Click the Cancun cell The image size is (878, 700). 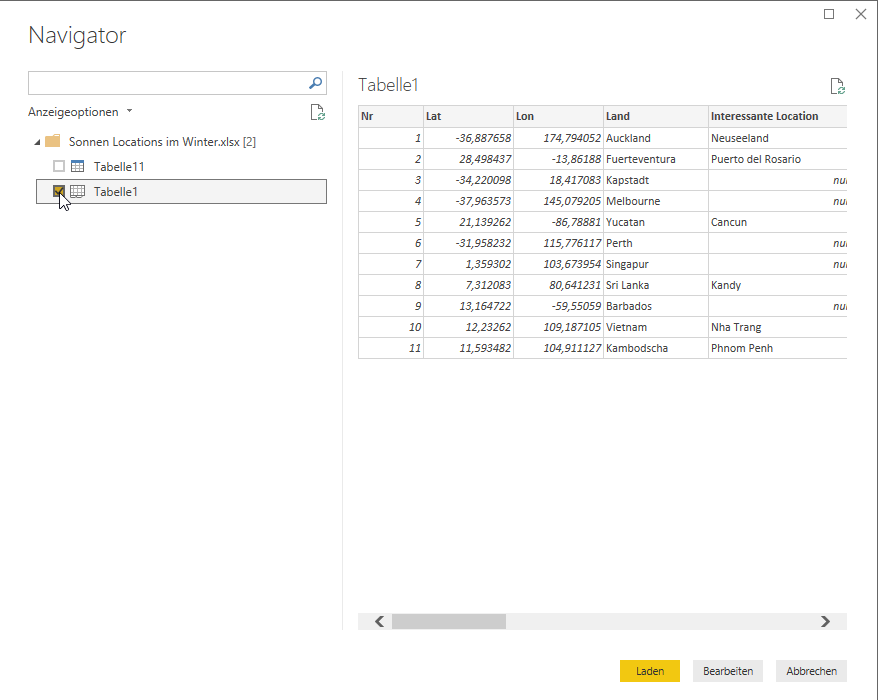(x=777, y=222)
